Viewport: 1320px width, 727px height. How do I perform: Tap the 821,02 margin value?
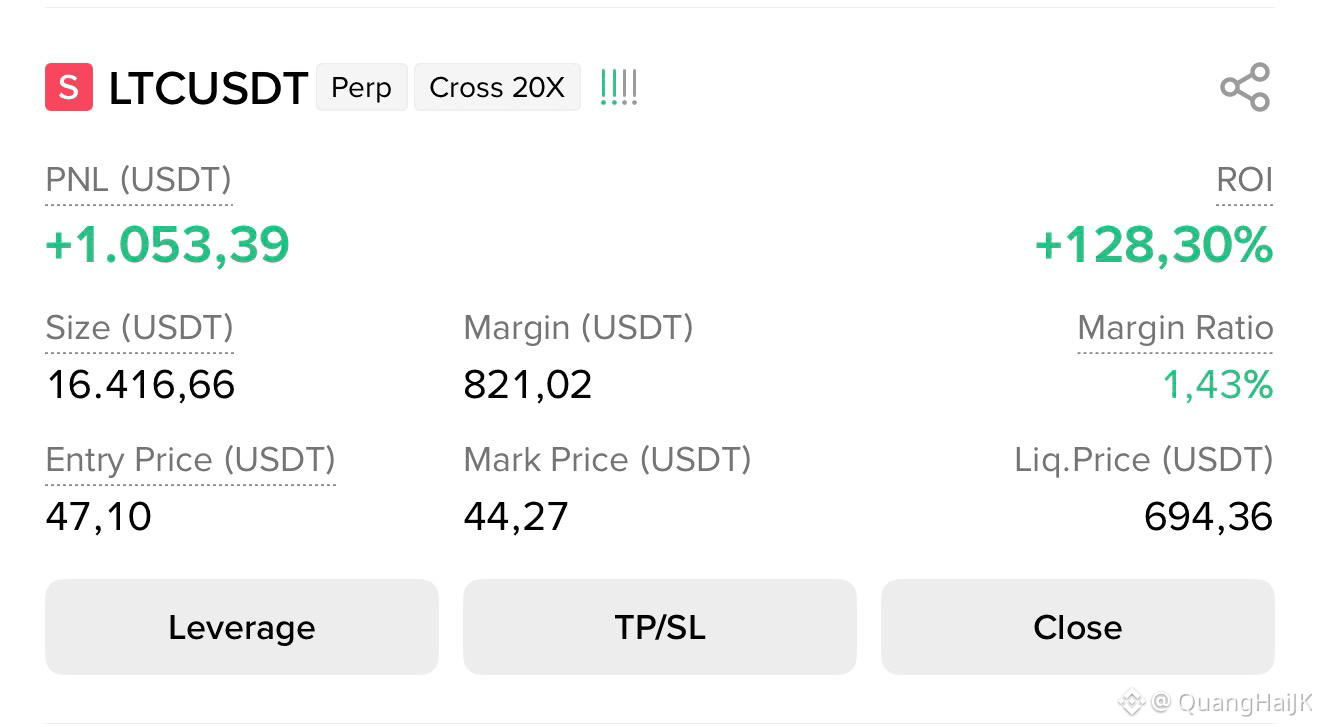pos(528,385)
